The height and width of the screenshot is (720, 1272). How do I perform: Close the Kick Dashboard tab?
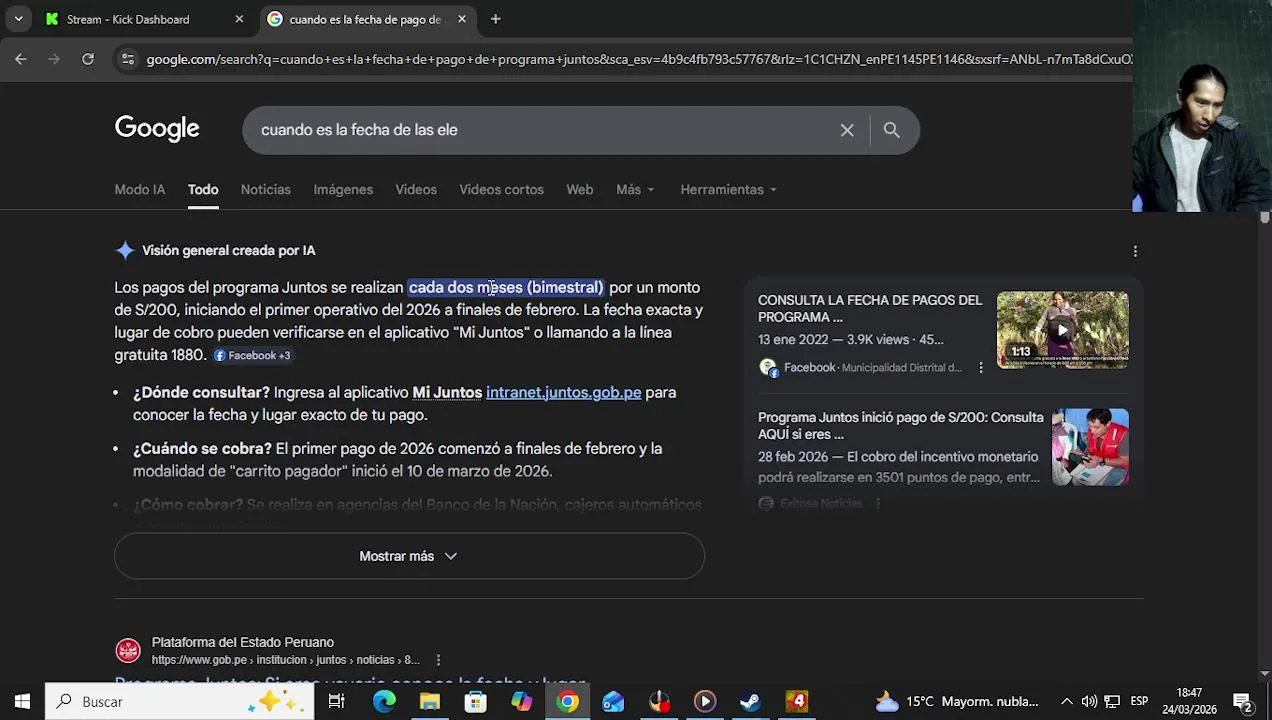[x=239, y=19]
